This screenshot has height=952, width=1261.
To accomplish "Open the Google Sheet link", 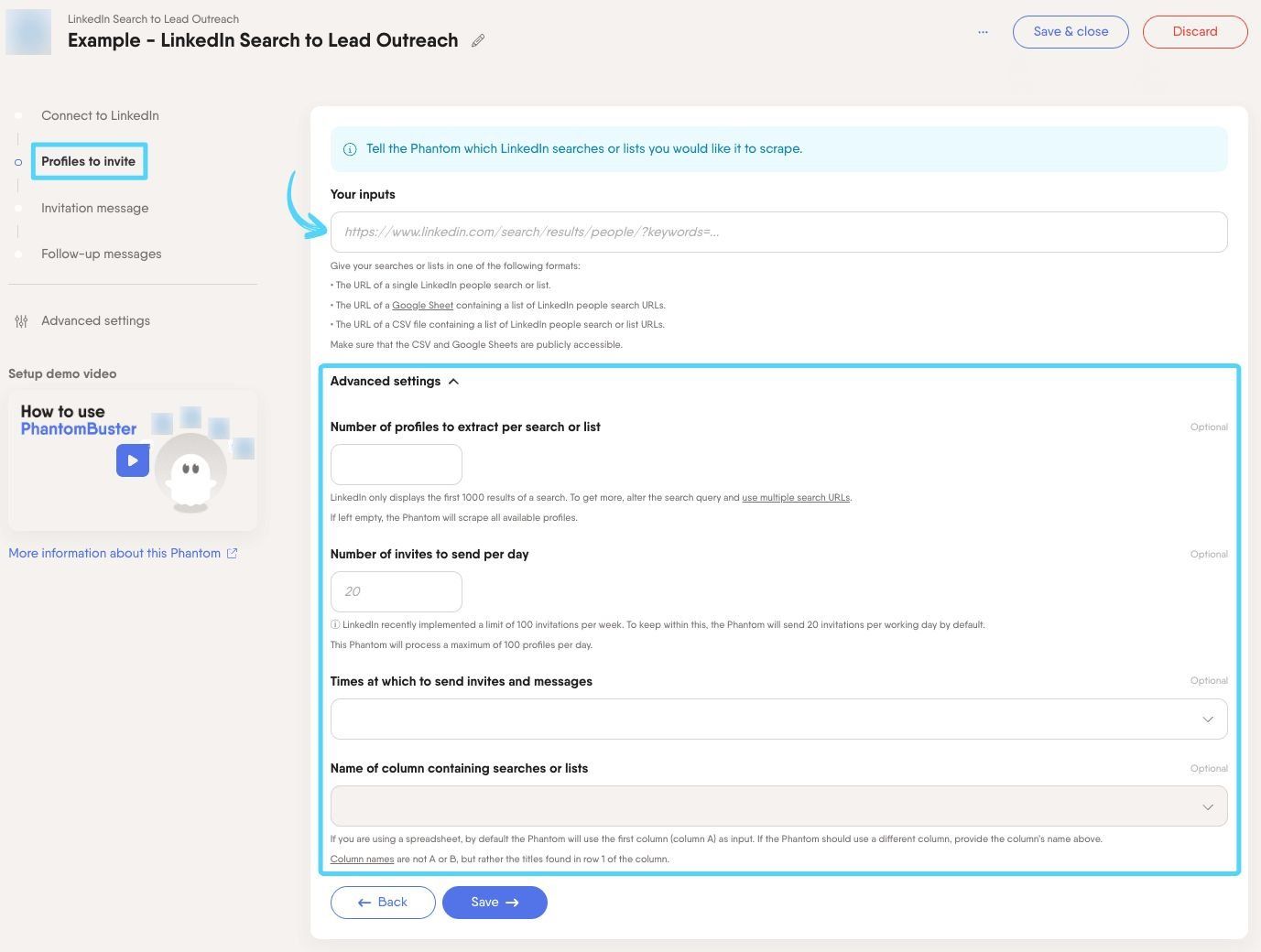I will (422, 306).
